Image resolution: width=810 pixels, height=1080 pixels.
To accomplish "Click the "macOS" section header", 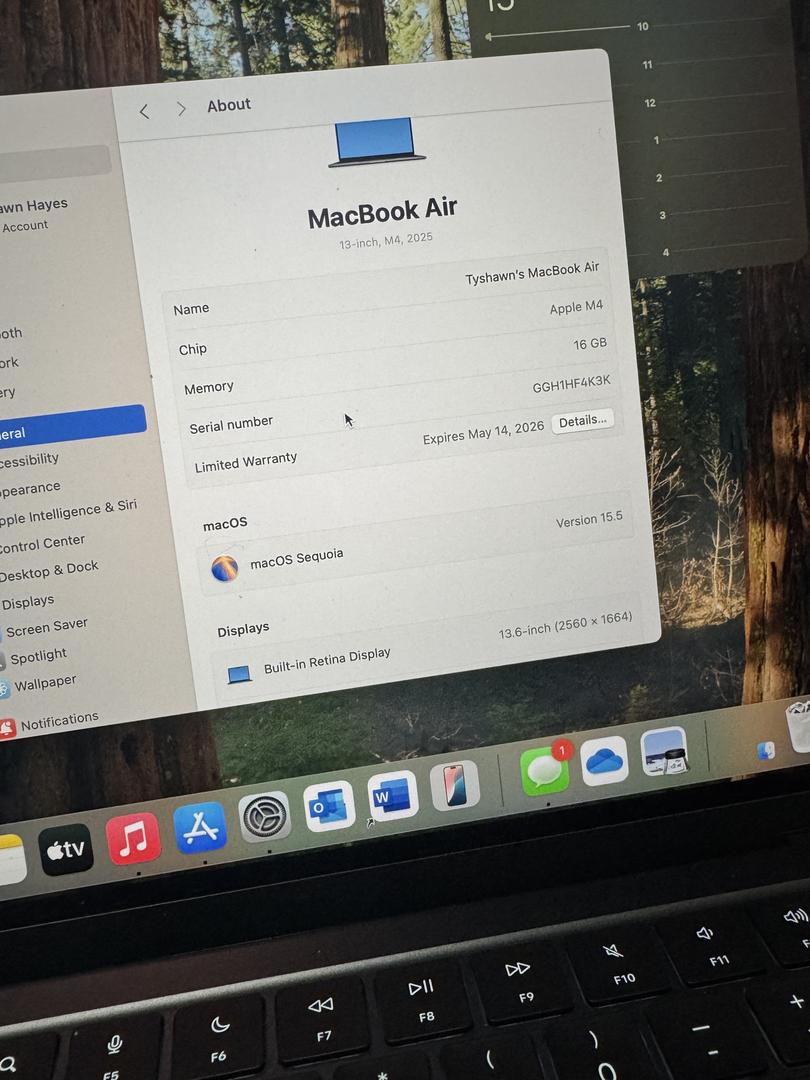I will (225, 524).
